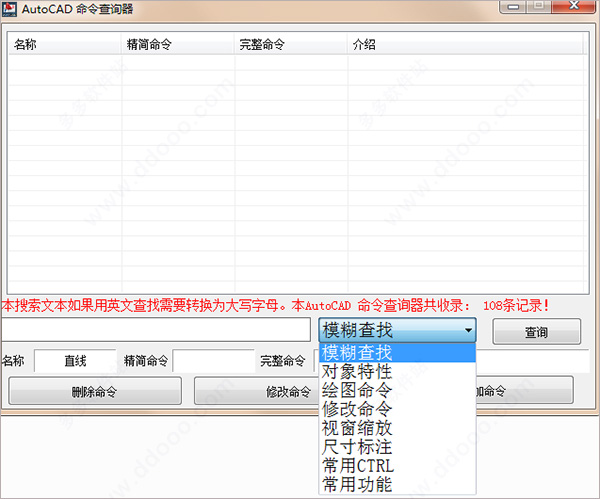This screenshot has width=600, height=499.
Task: Click the 名称 field containing 直线
Action: click(75, 360)
